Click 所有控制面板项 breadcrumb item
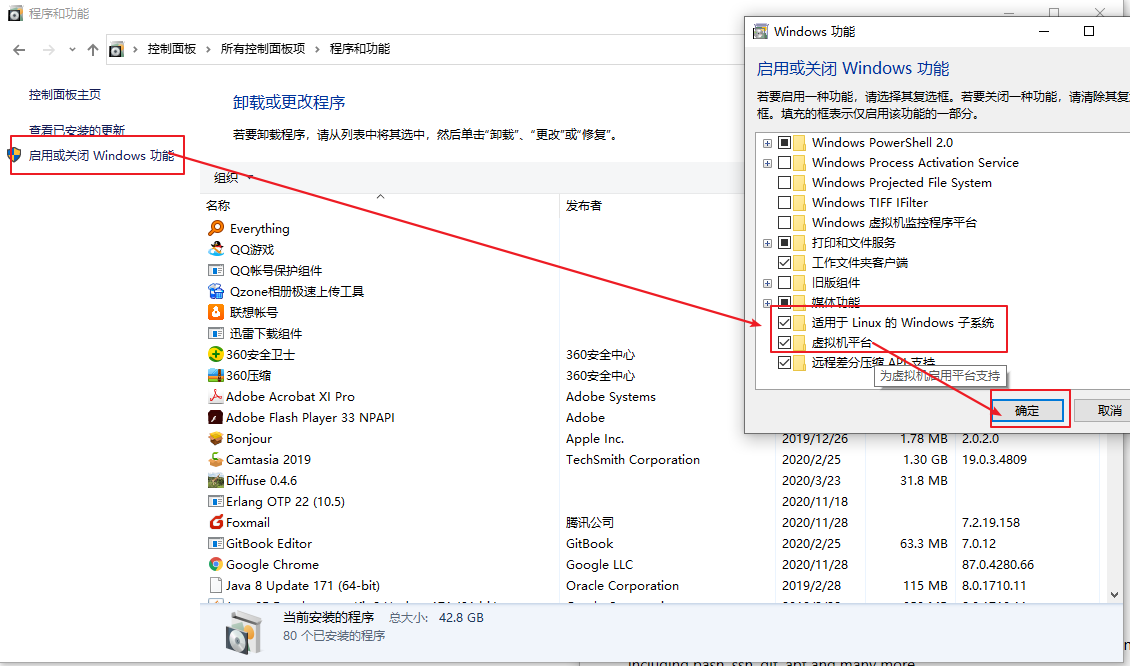 pyautogui.click(x=262, y=49)
